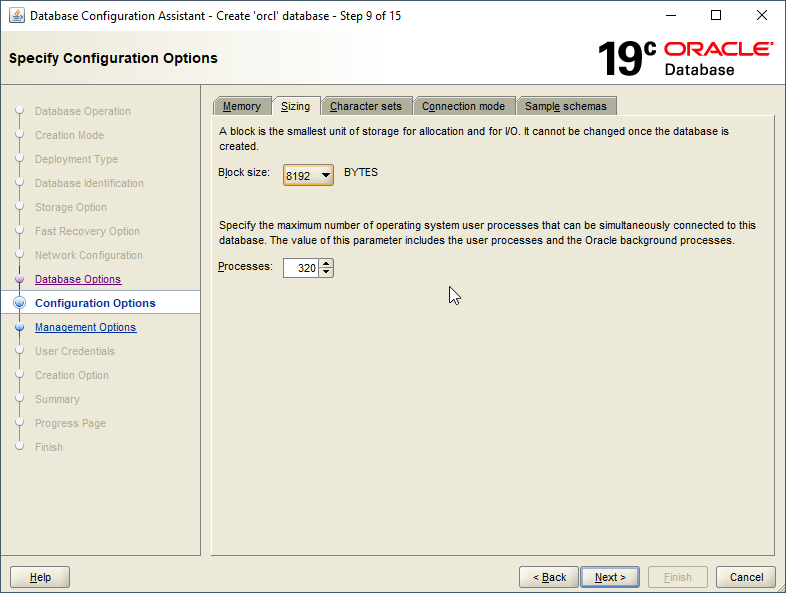Increase Processes with the up arrow

326,264
